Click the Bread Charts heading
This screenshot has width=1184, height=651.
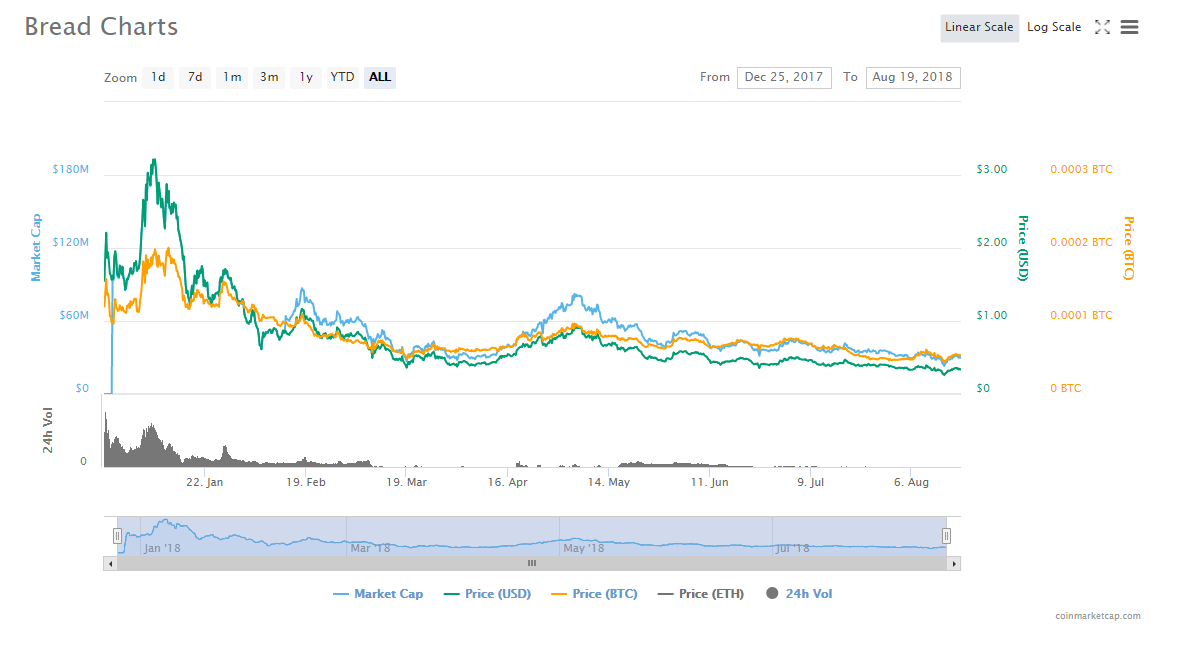[x=101, y=27]
